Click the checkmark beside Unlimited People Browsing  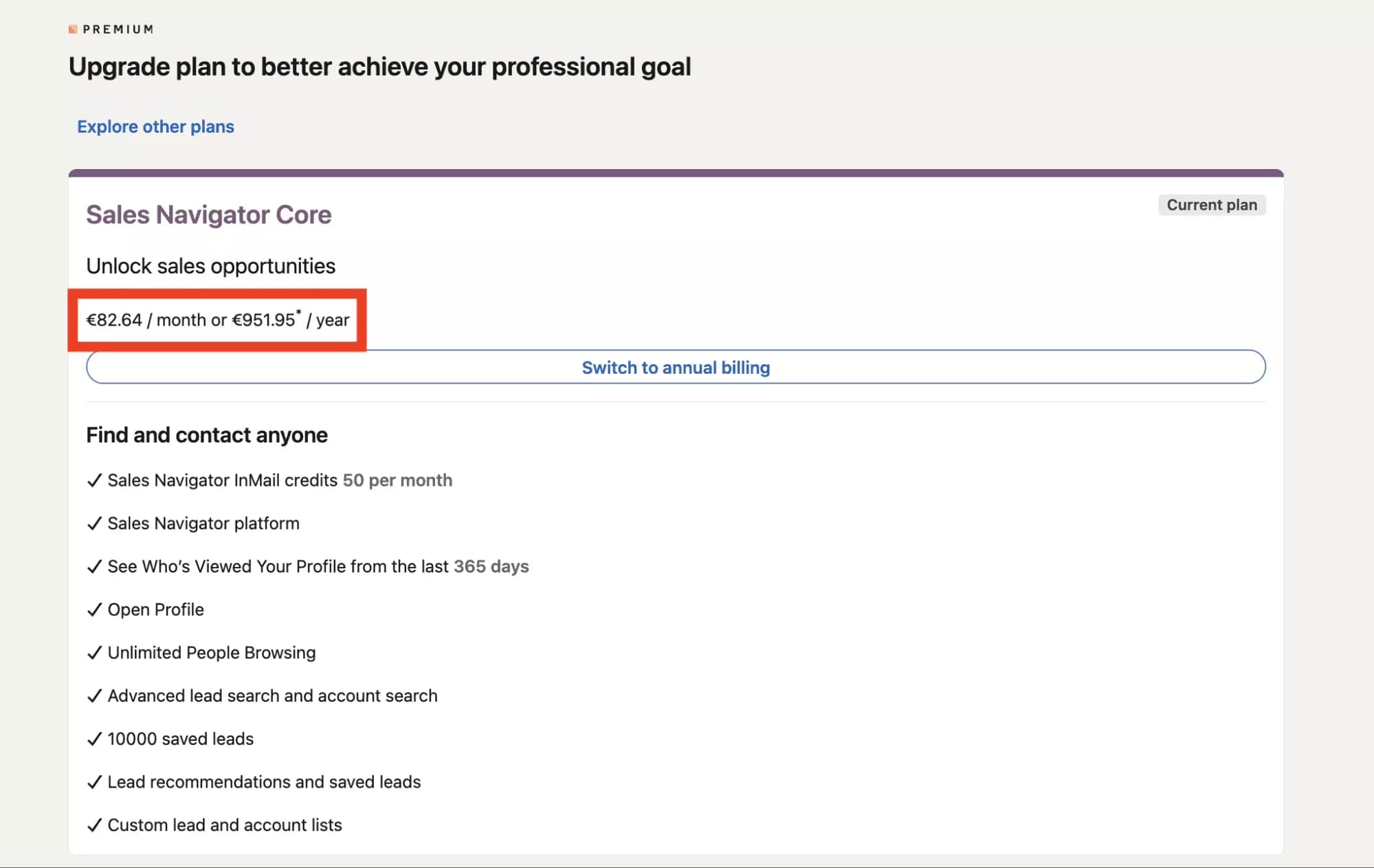point(95,654)
